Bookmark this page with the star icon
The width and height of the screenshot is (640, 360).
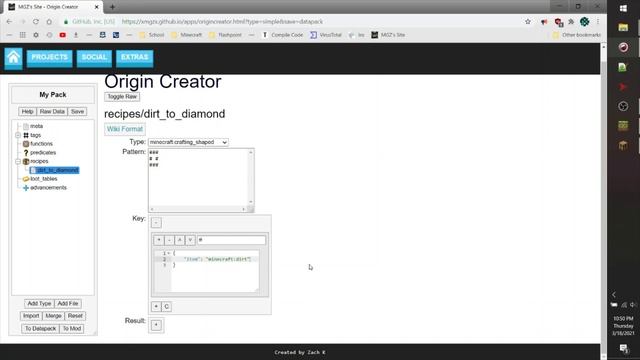[x=528, y=22]
